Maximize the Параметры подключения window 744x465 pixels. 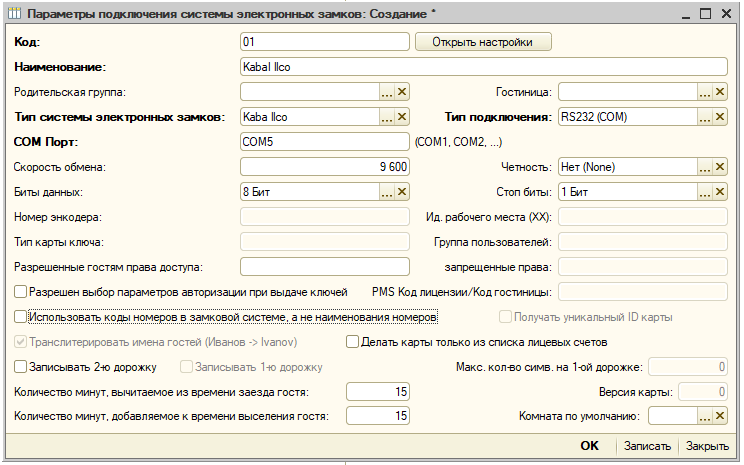[706, 14]
